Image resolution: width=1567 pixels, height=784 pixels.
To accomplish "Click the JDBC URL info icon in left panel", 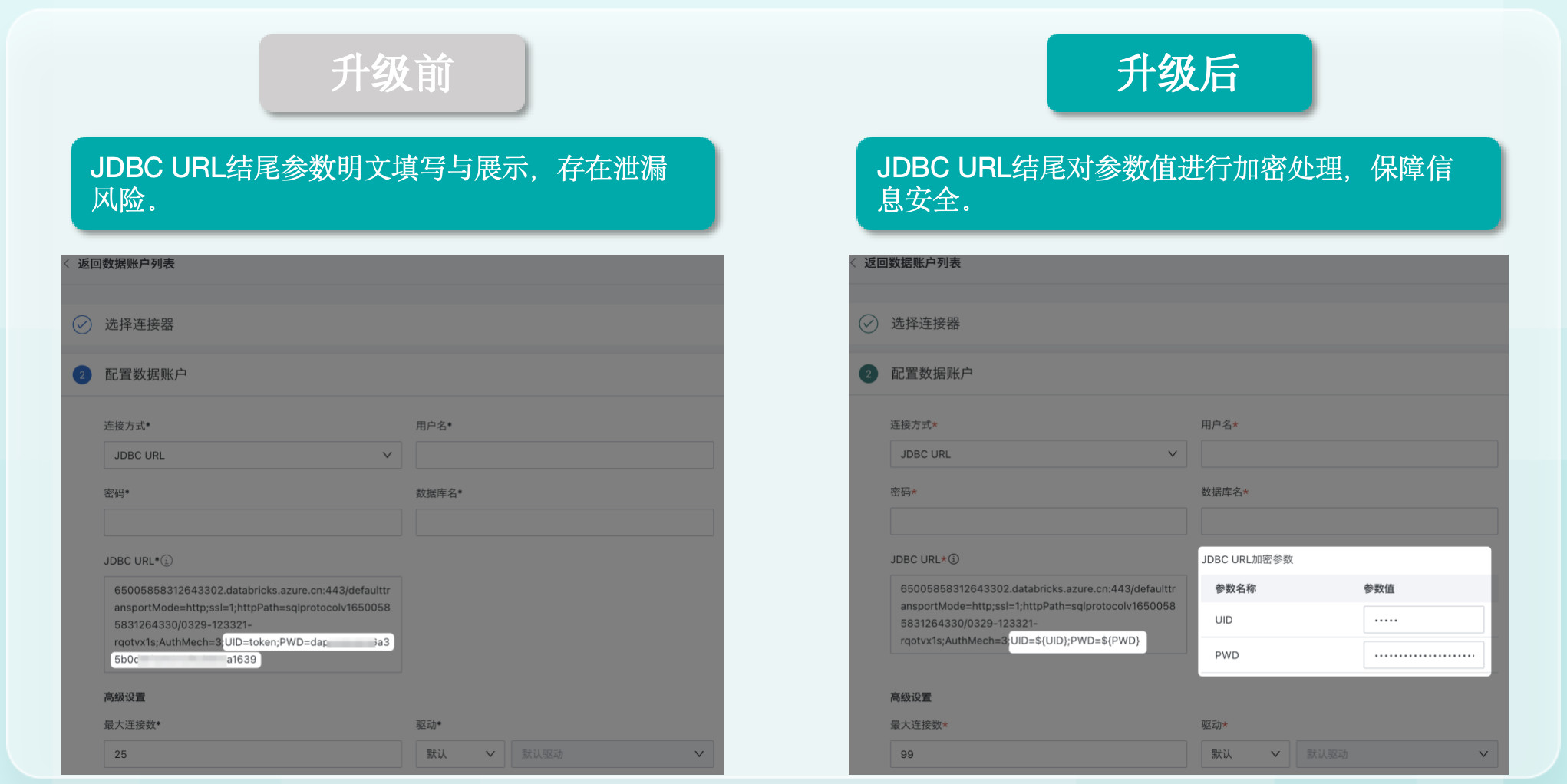I will click(167, 561).
